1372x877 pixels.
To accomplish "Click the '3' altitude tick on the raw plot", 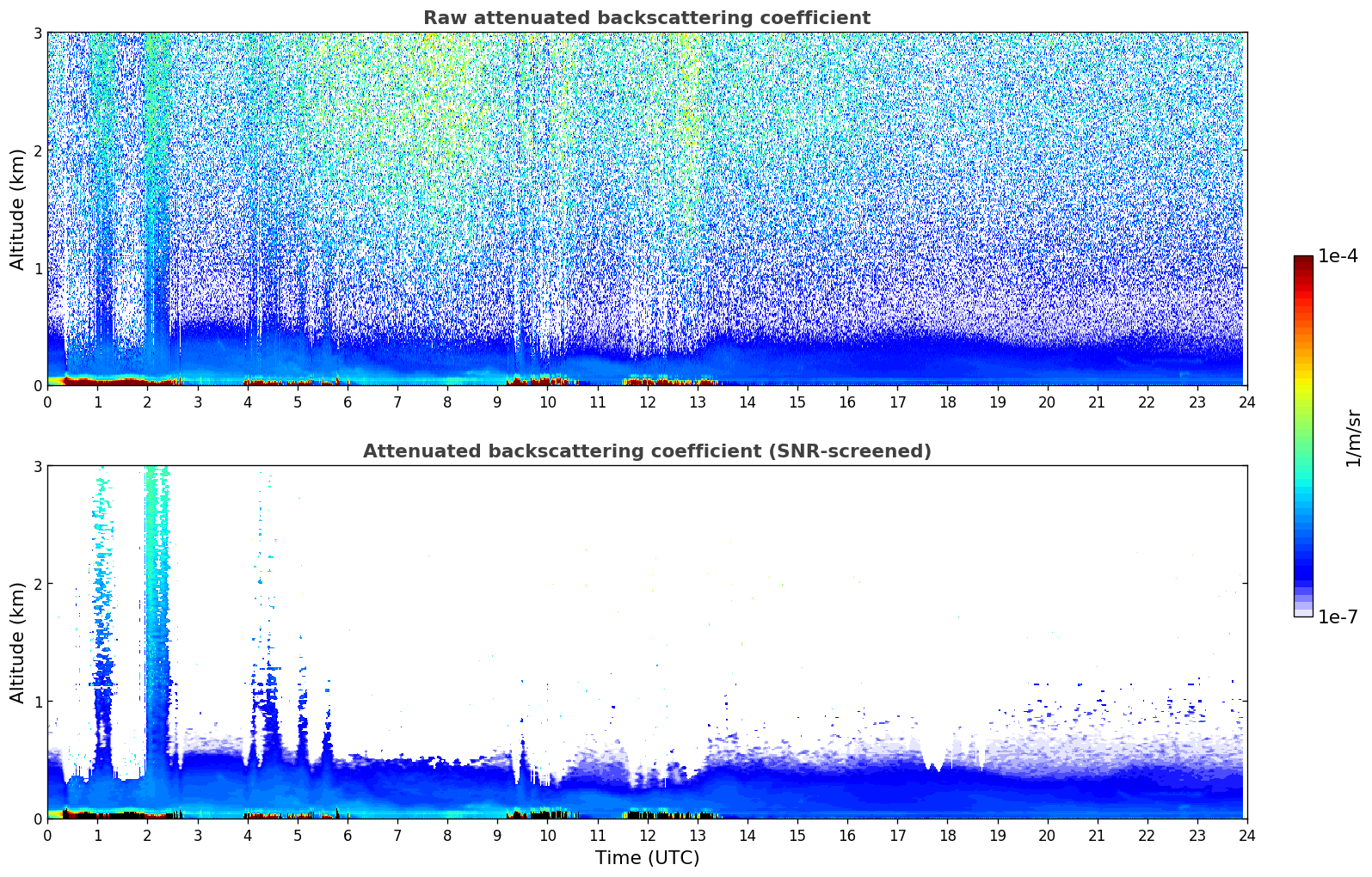I will (x=37, y=33).
